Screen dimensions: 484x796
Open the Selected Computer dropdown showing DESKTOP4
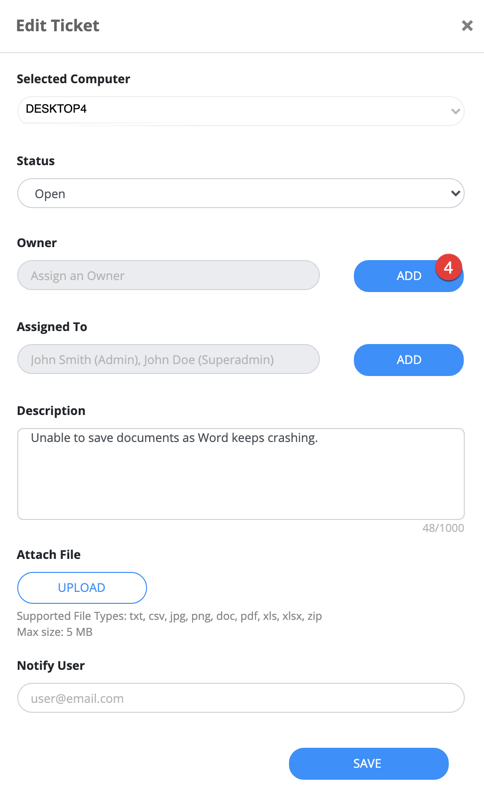click(x=241, y=111)
